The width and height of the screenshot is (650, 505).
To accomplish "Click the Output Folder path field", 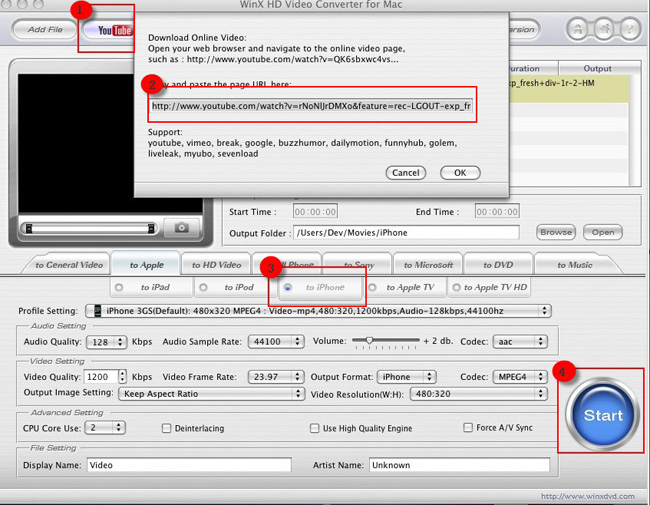I will pyautogui.click(x=406, y=233).
